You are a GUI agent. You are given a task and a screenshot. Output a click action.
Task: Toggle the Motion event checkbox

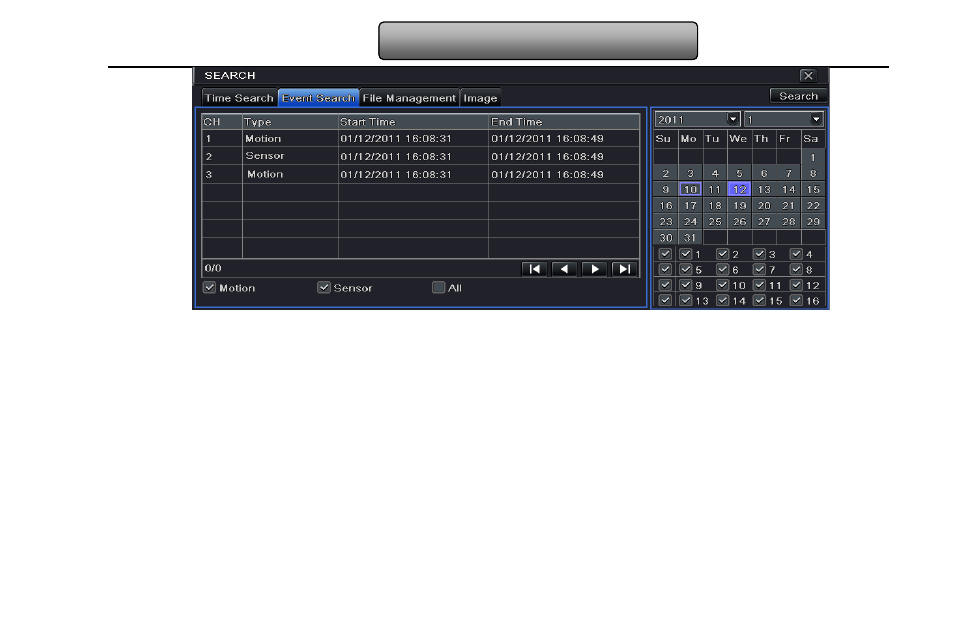pyautogui.click(x=210, y=288)
